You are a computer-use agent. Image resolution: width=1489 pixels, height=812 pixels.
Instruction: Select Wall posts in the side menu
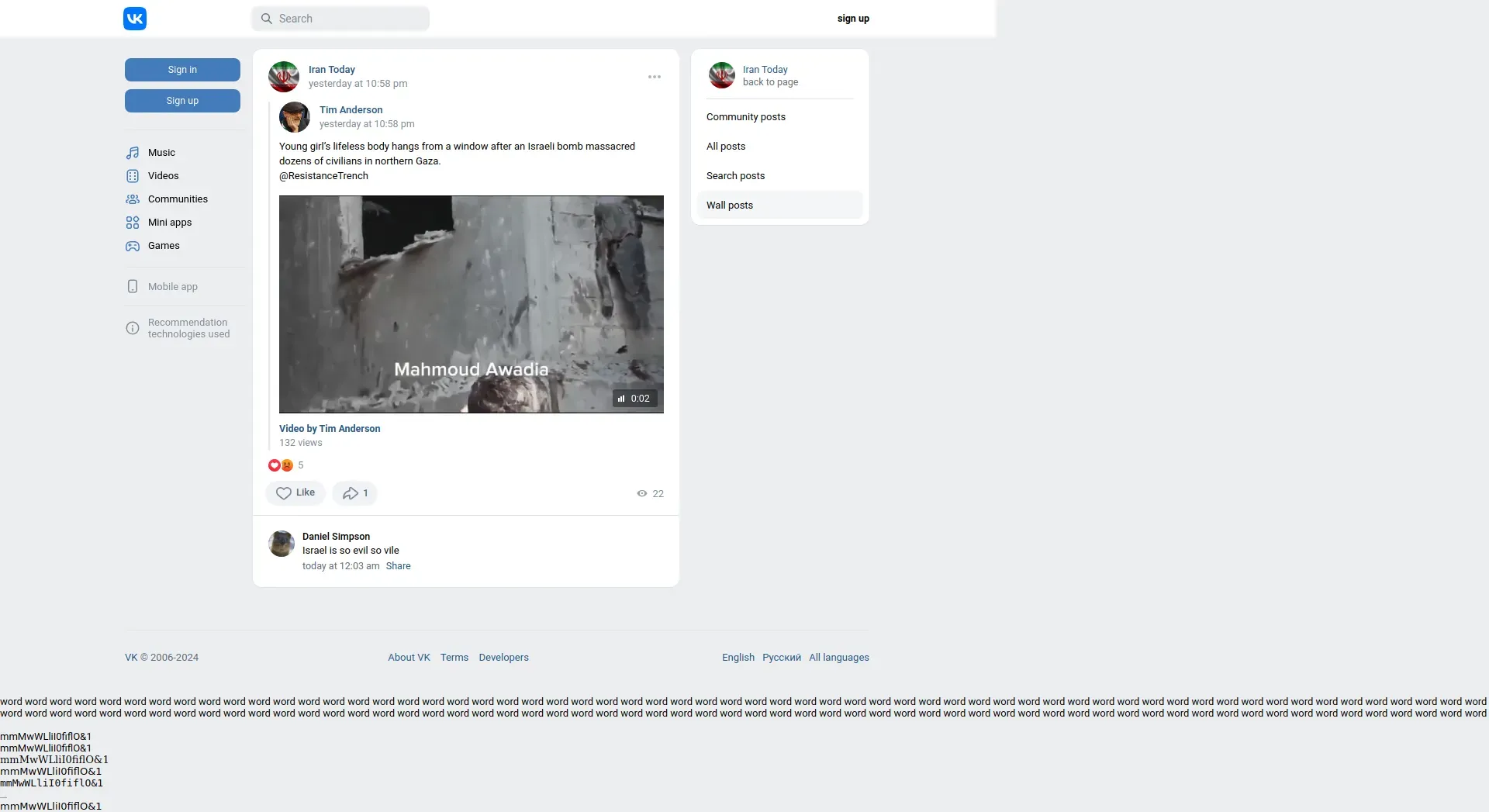729,206
